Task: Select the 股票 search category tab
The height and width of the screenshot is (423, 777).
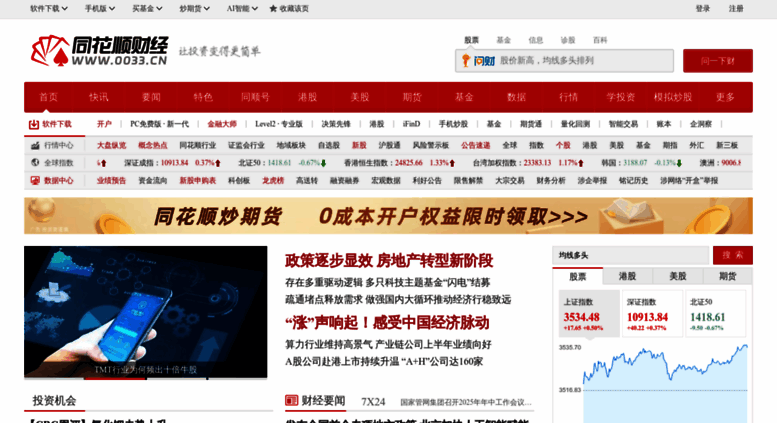Action: (471, 40)
